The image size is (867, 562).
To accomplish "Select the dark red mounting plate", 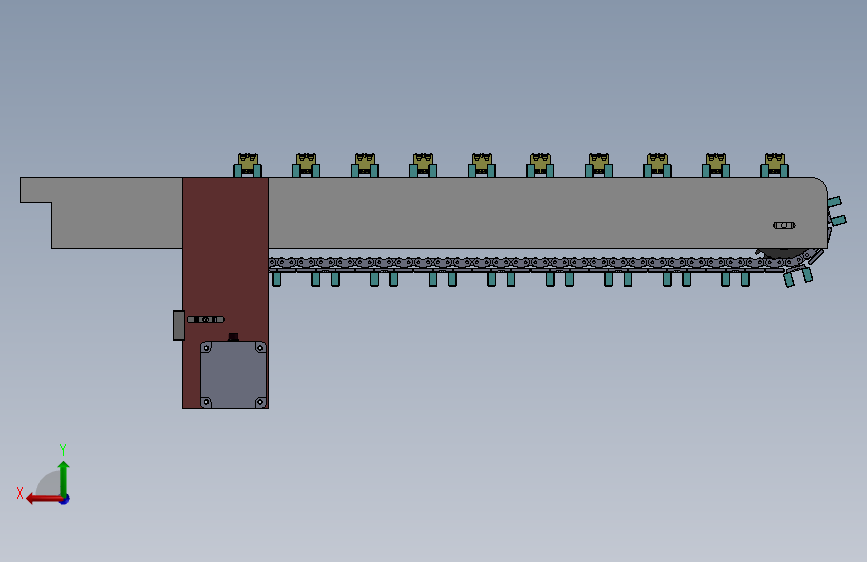I will click(226, 293).
